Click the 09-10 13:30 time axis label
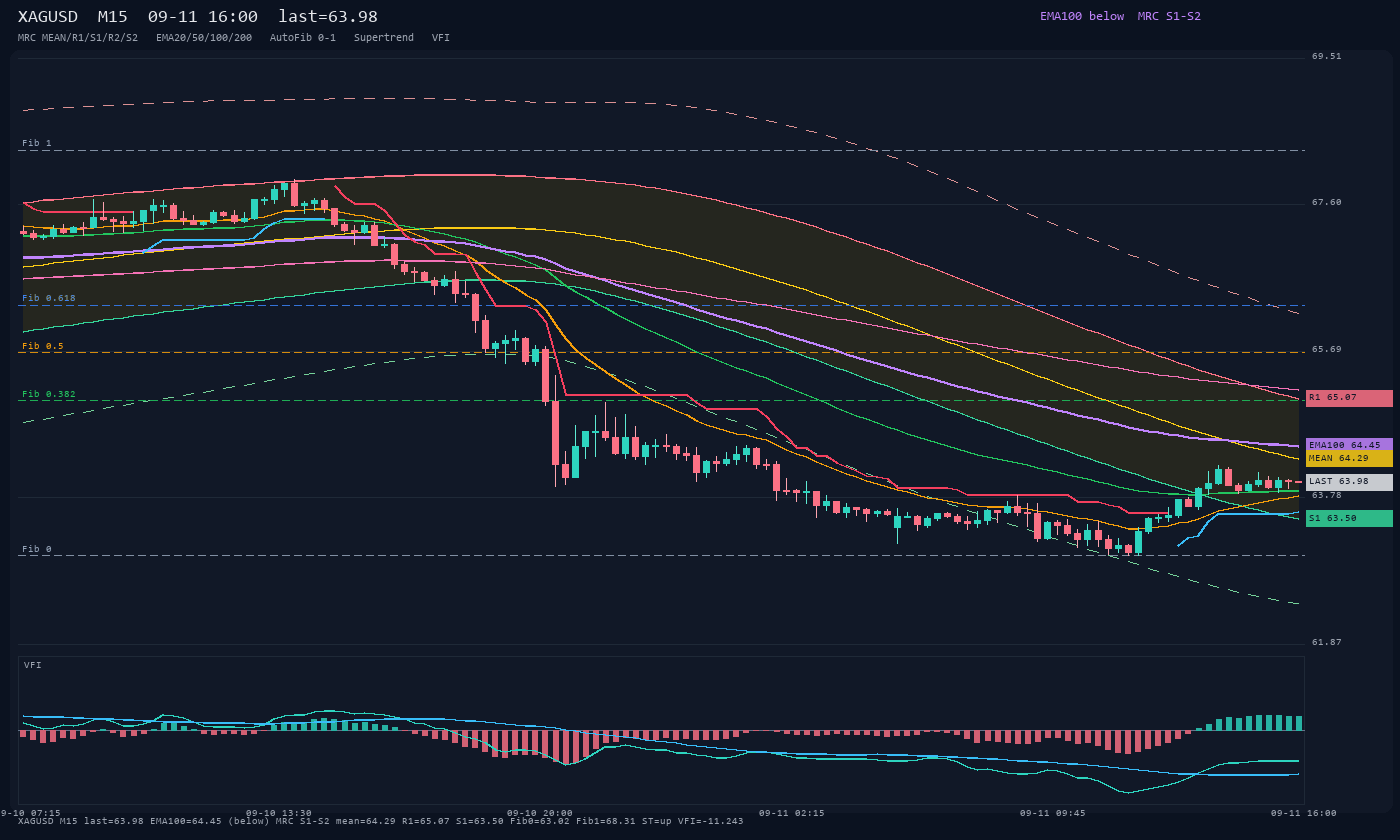Screen dimensions: 1400x840 (279, 813)
